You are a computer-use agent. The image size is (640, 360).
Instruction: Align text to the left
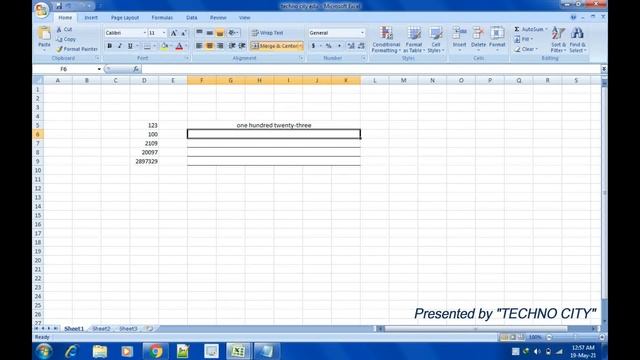(199, 46)
